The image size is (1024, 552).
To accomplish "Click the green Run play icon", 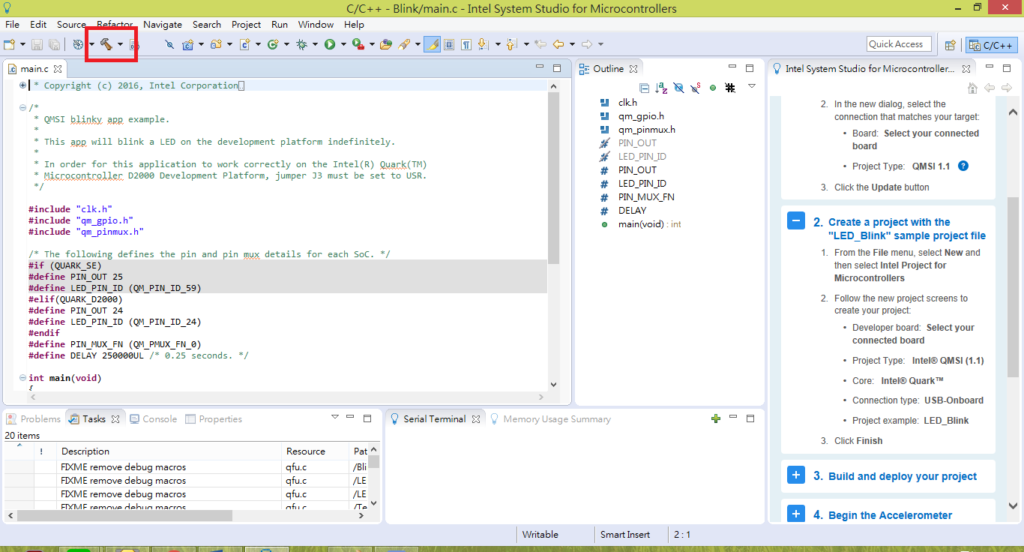I will tap(330, 44).
